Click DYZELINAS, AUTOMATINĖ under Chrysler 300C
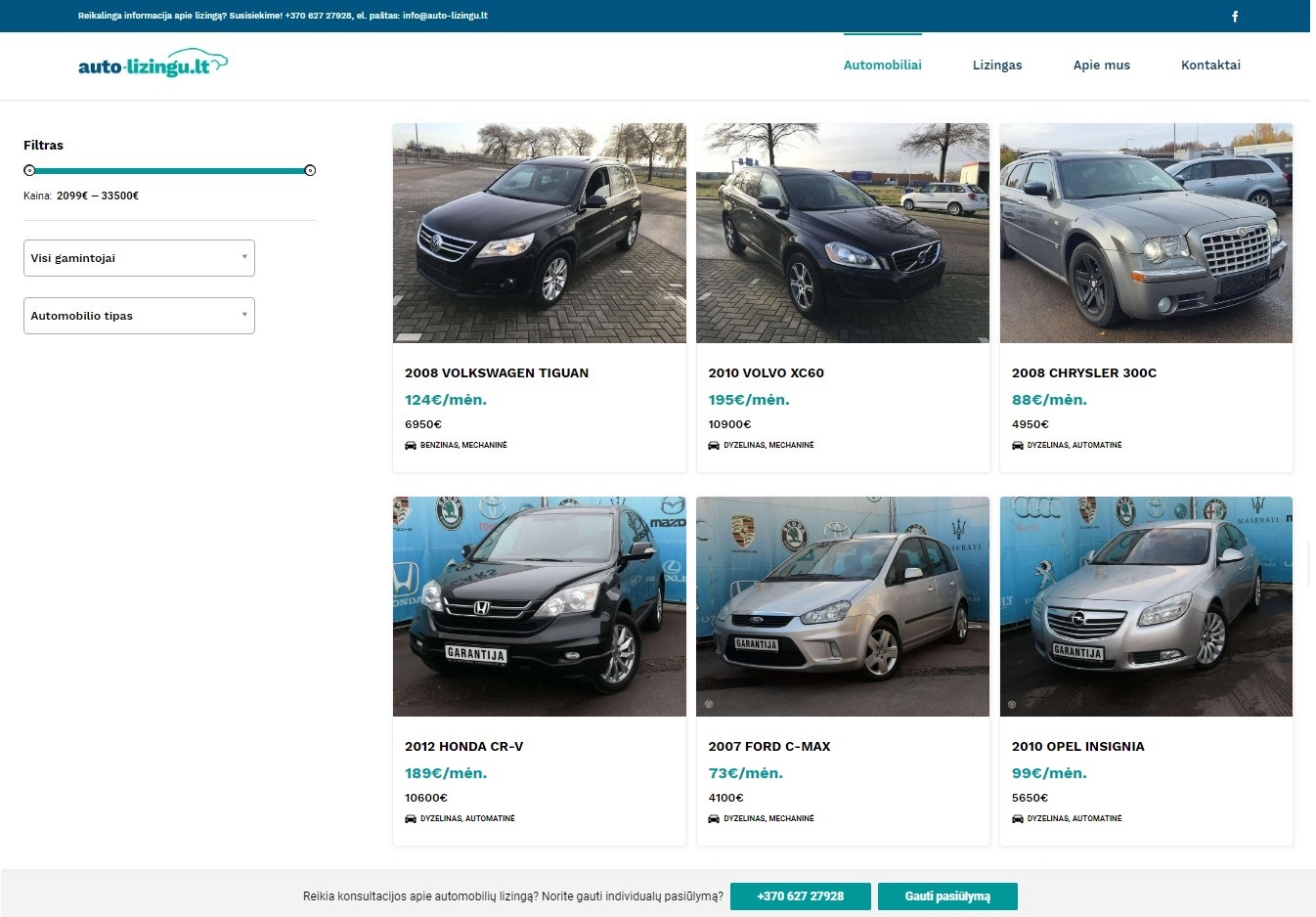The height and width of the screenshot is (917, 1316). click(1075, 445)
